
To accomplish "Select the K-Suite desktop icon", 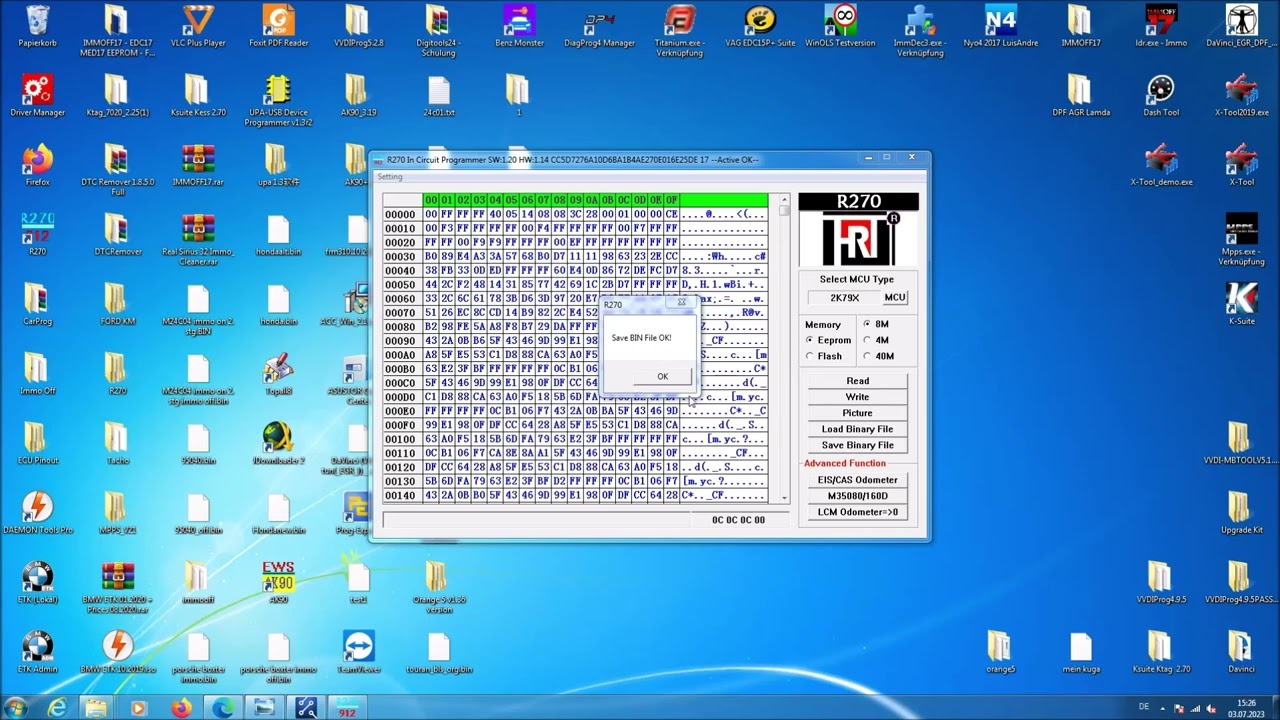I will 1241,304.
